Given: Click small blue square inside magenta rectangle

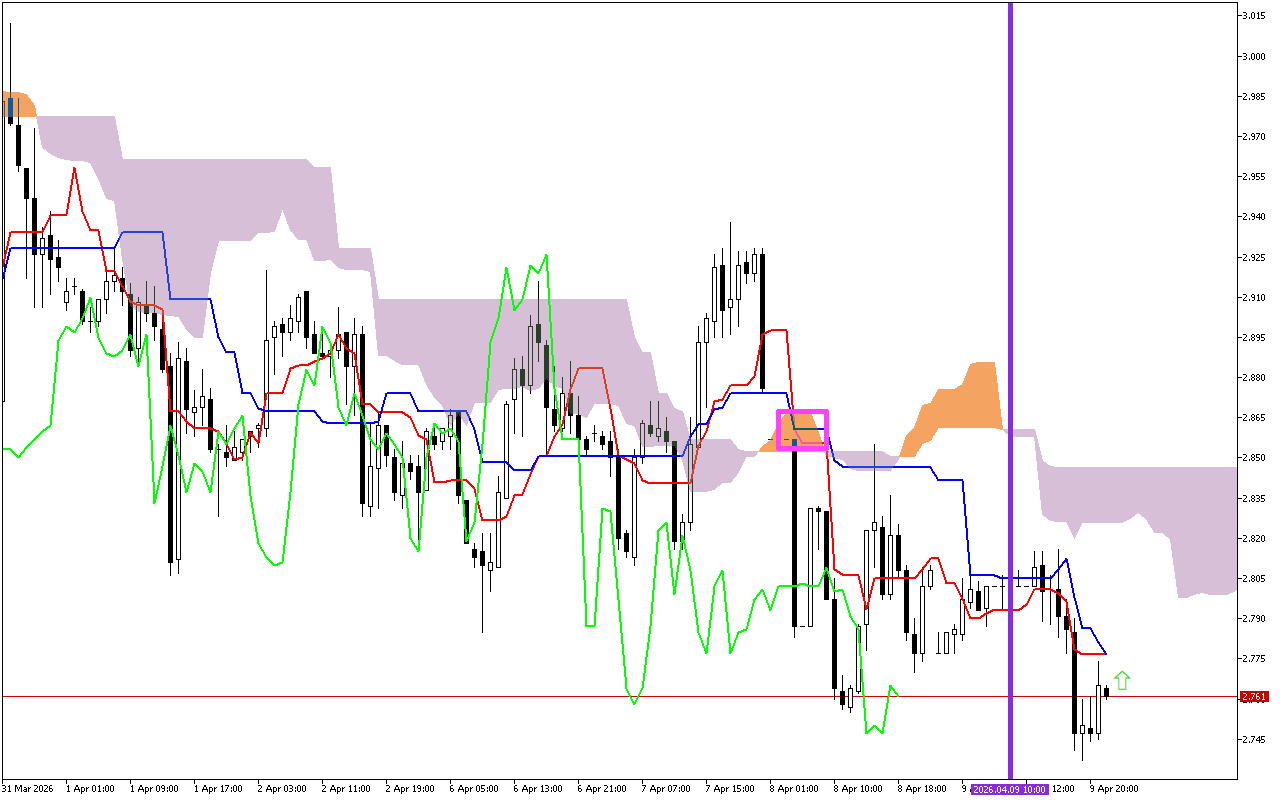Looking at the screenshot, I should pos(794,441).
